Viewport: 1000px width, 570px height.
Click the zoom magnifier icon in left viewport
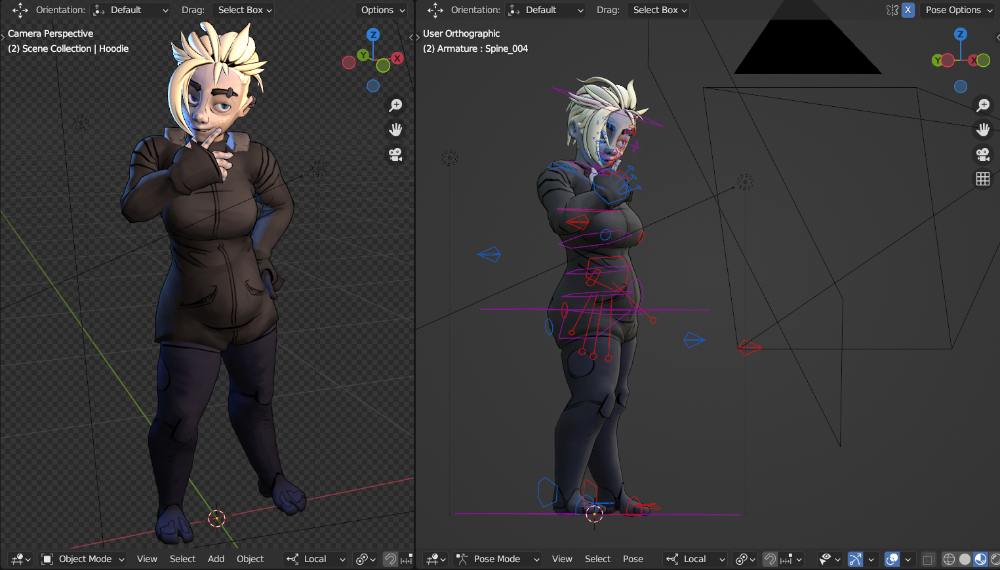click(395, 105)
